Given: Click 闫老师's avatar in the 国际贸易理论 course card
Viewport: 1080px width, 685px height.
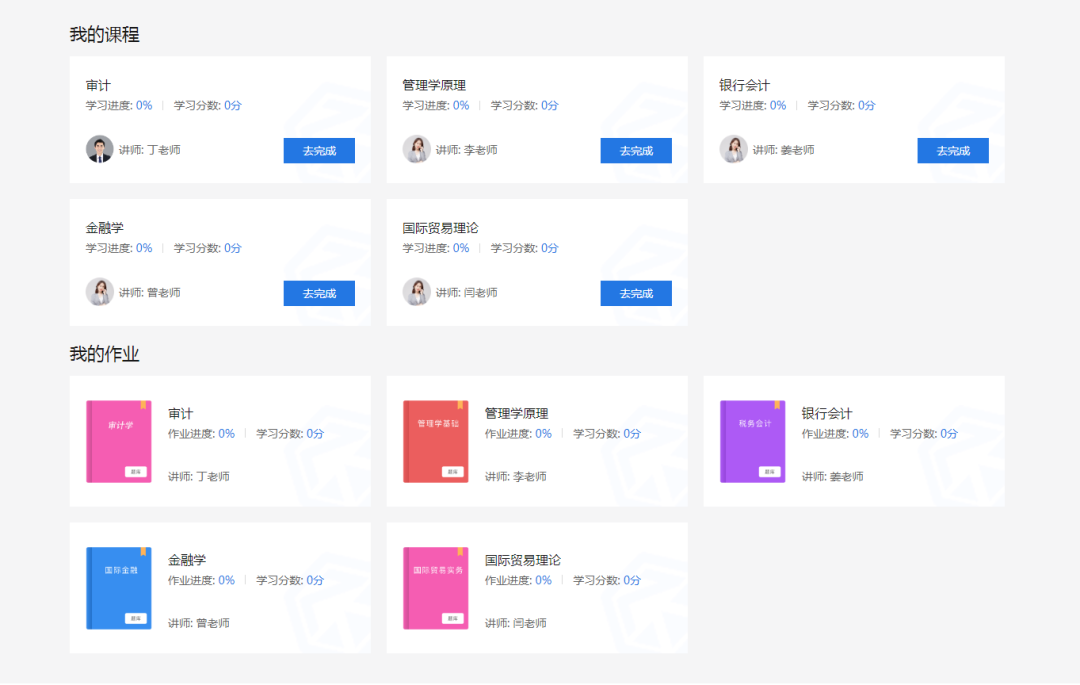Looking at the screenshot, I should (417, 293).
